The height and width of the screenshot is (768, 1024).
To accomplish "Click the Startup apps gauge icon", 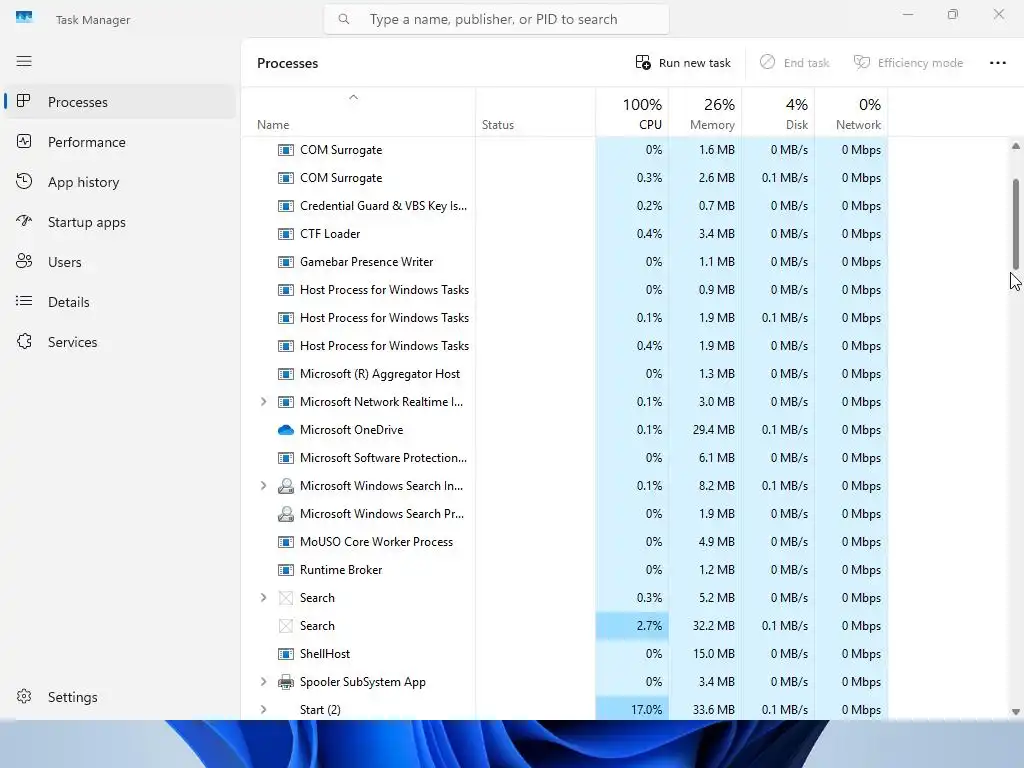I will coord(24,221).
